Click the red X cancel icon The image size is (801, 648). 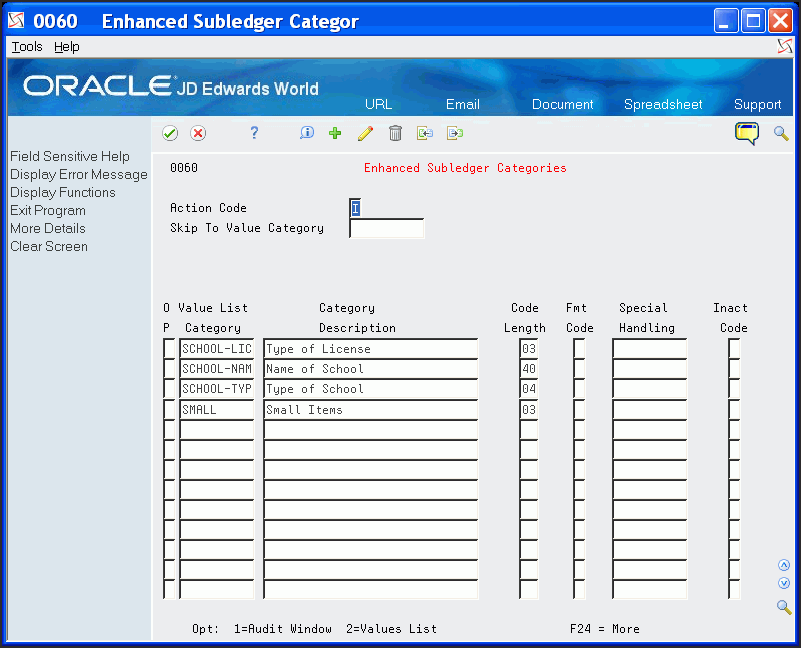[198, 133]
